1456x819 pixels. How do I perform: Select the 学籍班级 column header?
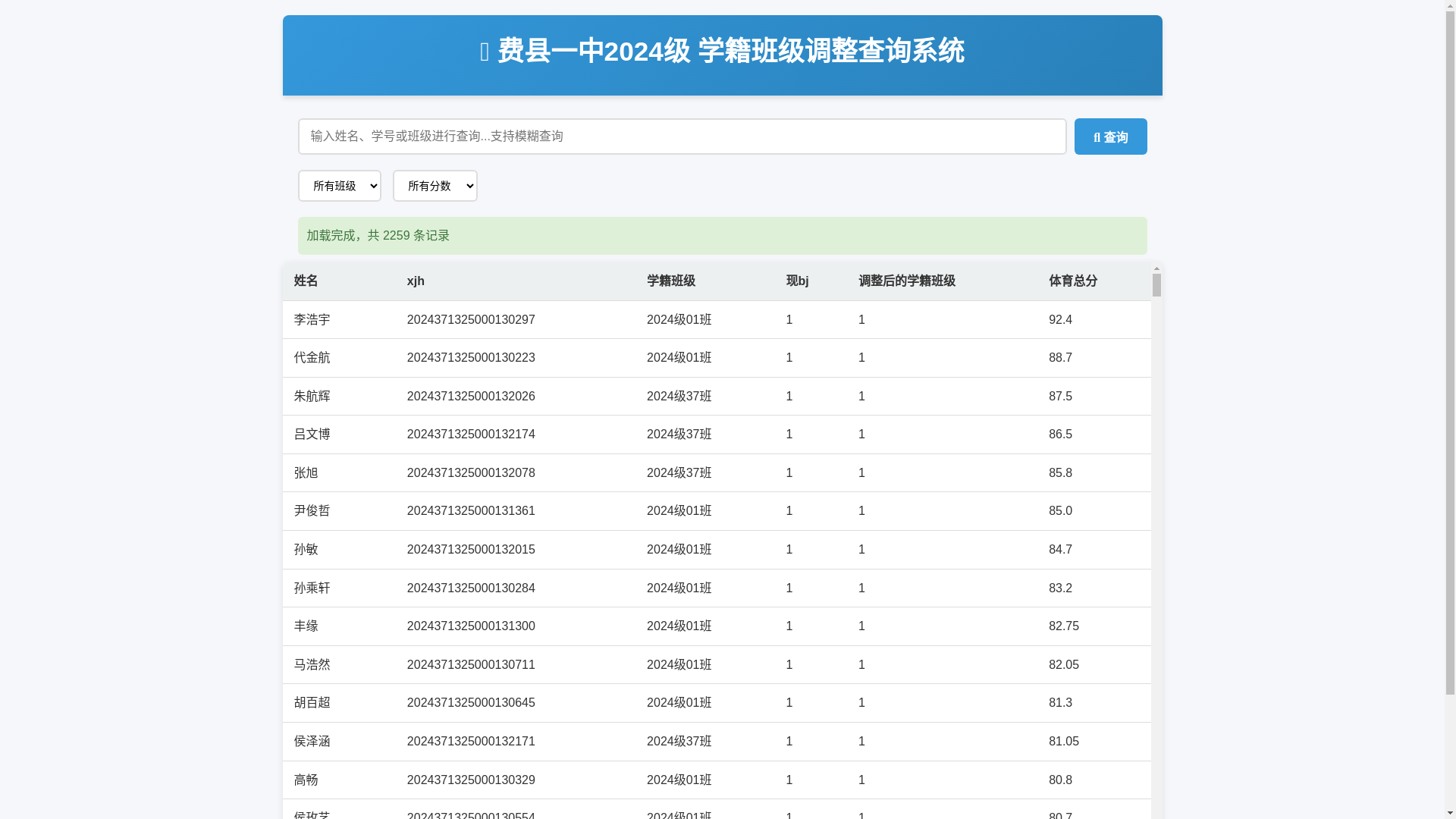click(670, 281)
